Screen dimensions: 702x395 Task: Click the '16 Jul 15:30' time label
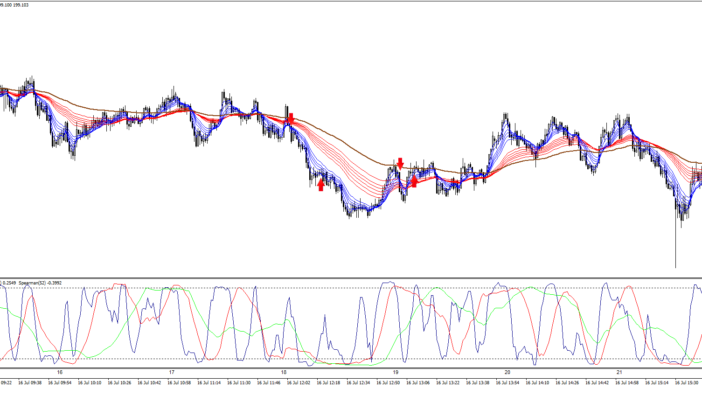point(686,383)
